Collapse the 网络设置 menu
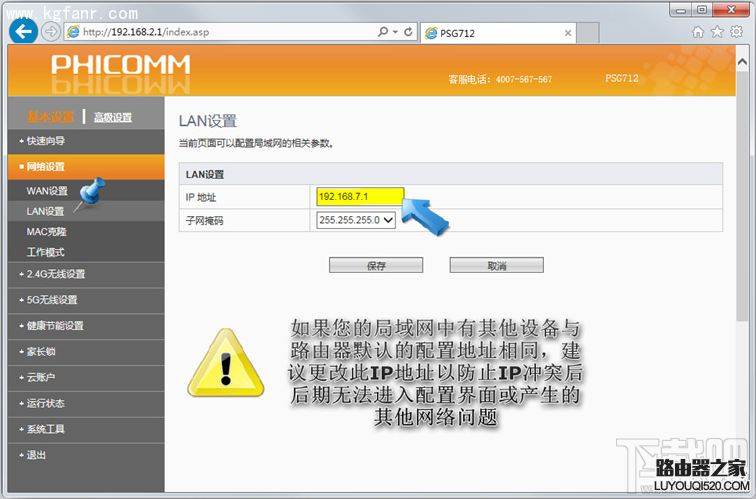 86,167
